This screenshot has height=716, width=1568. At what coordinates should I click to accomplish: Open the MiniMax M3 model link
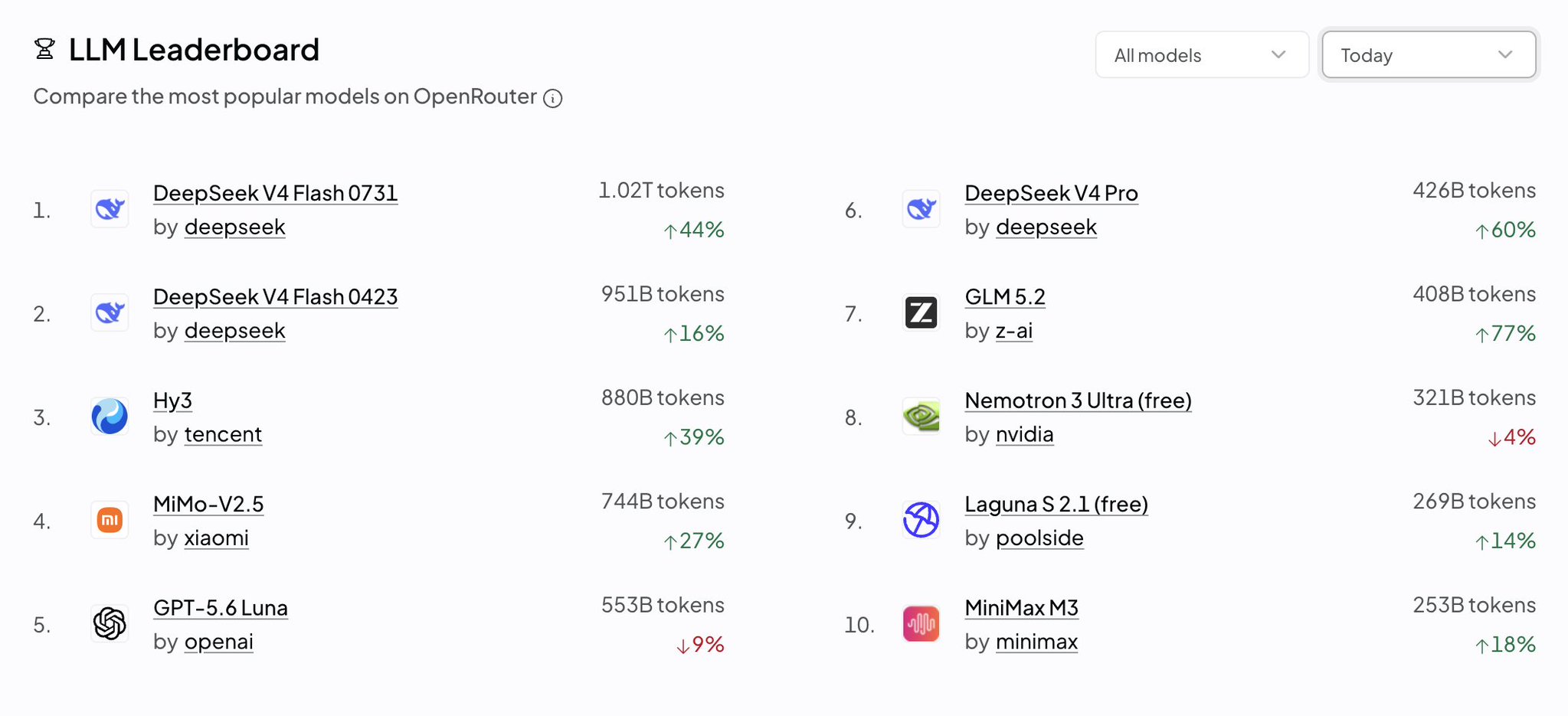click(1021, 608)
